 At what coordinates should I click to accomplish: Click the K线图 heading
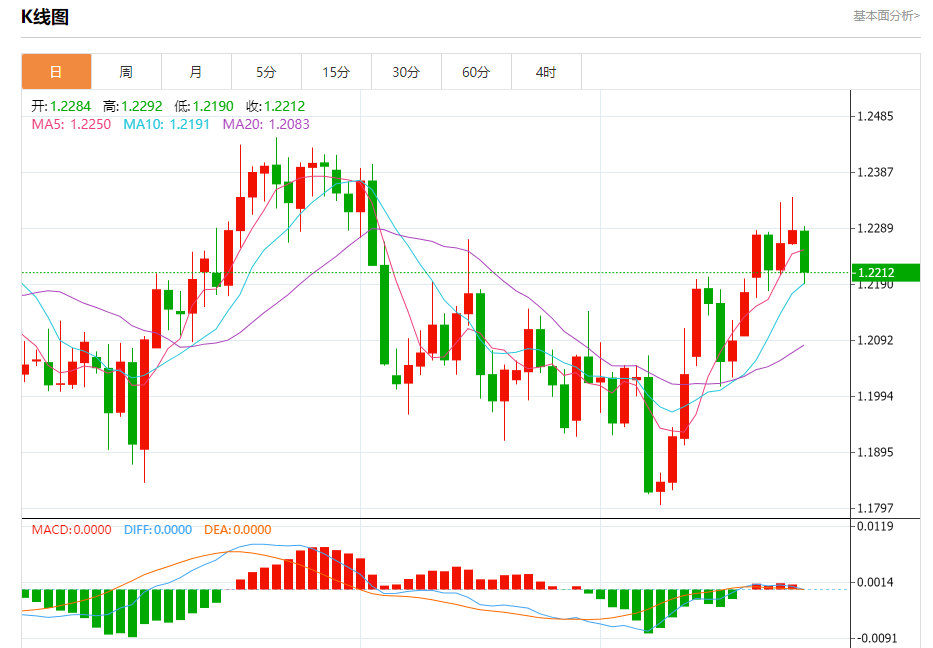[45, 17]
